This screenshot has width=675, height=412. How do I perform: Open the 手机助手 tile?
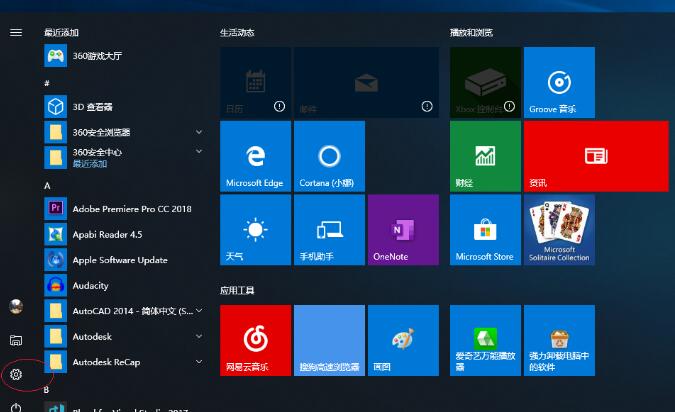point(329,230)
